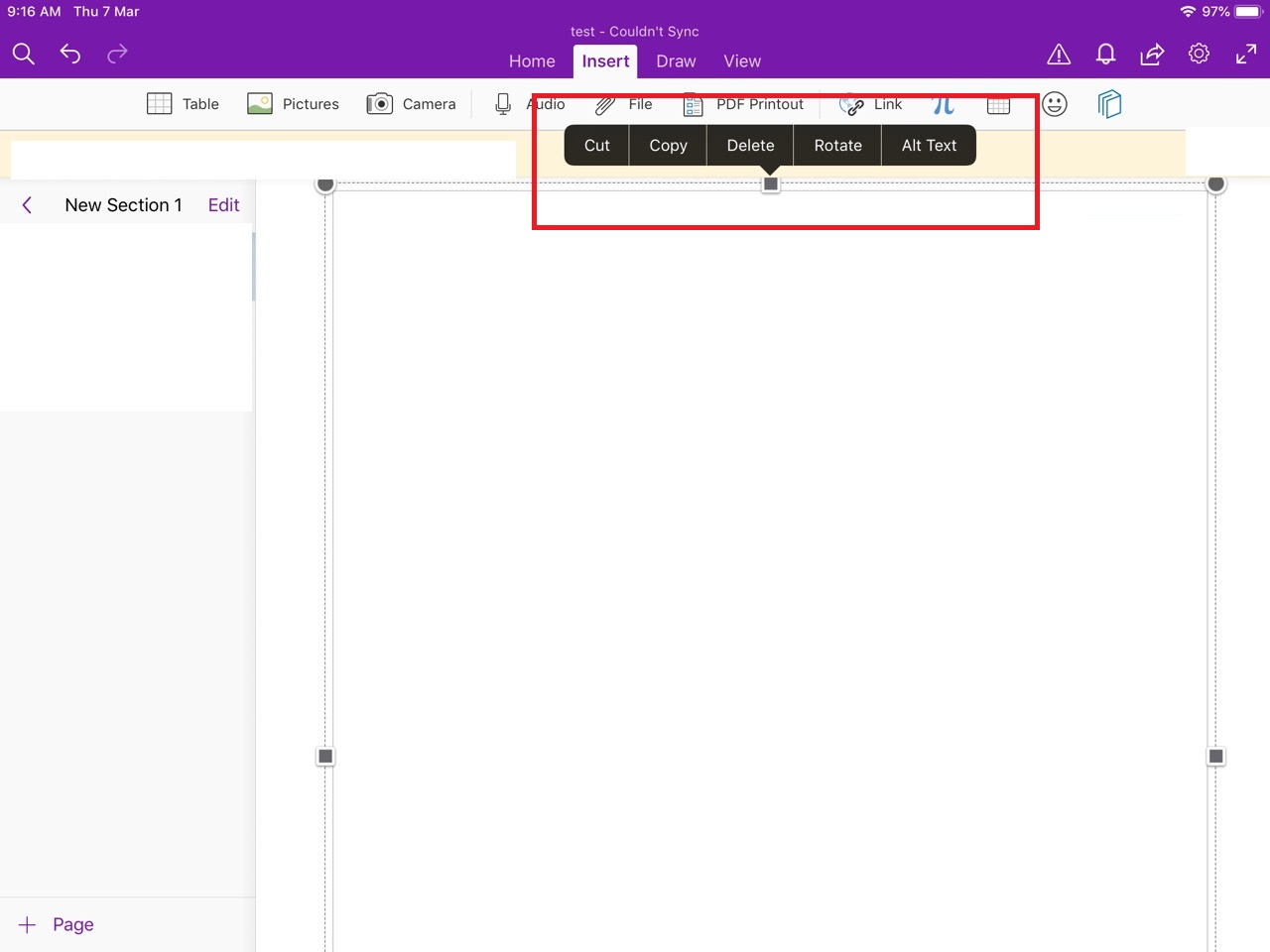This screenshot has width=1270, height=952.
Task: Open the notifications bell
Action: click(x=1105, y=55)
